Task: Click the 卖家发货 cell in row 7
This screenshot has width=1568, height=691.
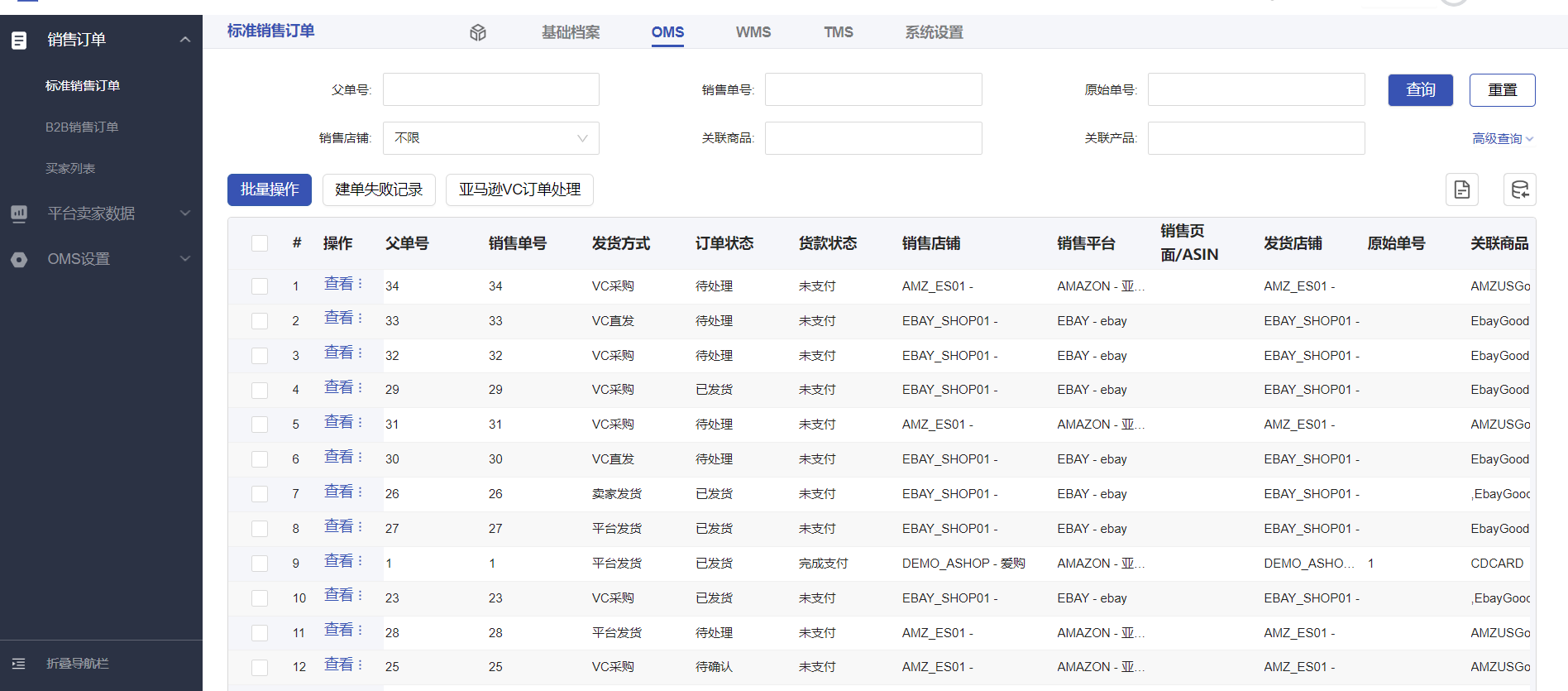Action: pyautogui.click(x=617, y=494)
